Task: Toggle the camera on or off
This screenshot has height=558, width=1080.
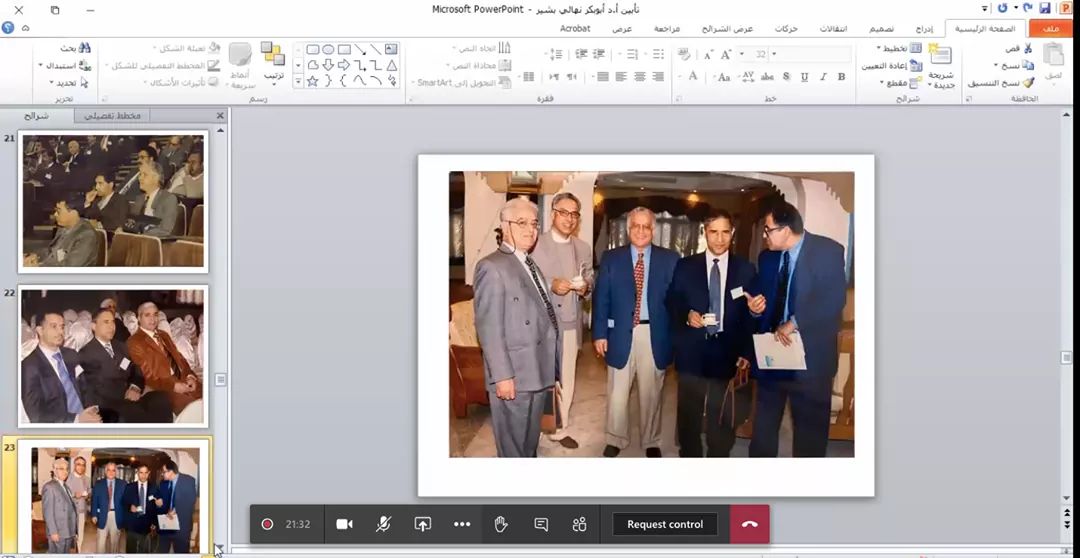Action: pyautogui.click(x=344, y=524)
